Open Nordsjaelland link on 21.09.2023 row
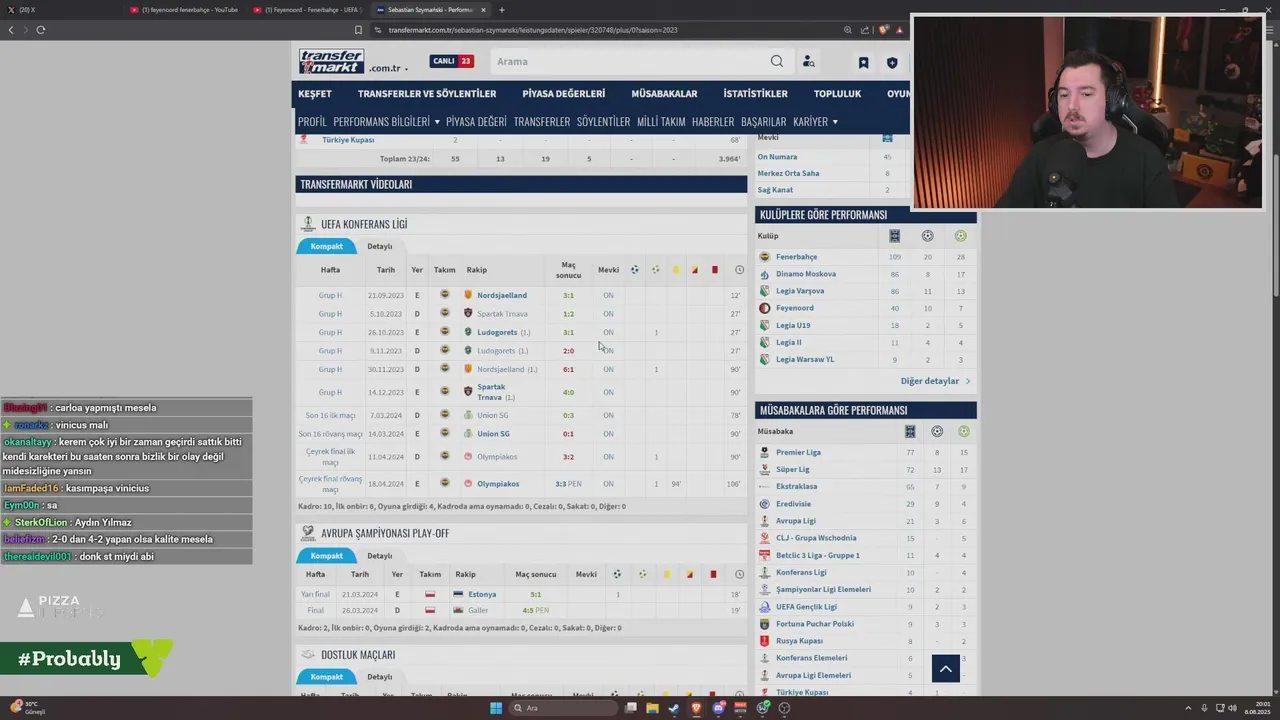1280x720 pixels. 502,295
